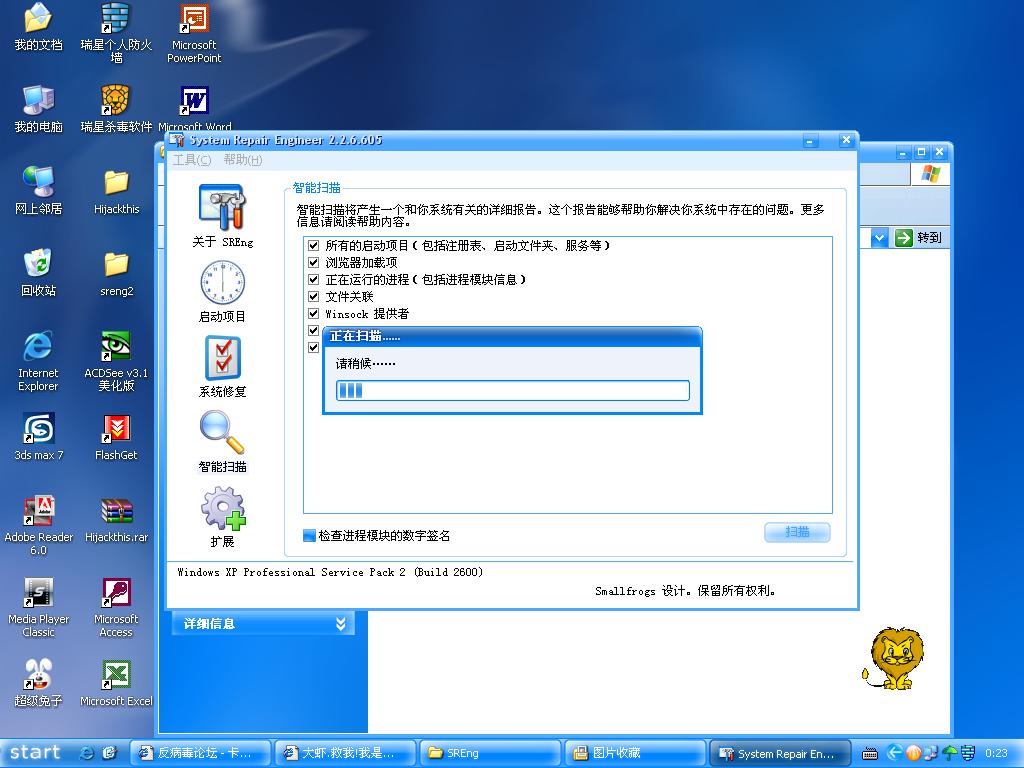Launch 超级兔子 desktop shortcut
Image resolution: width=1024 pixels, height=768 pixels.
click(x=38, y=683)
